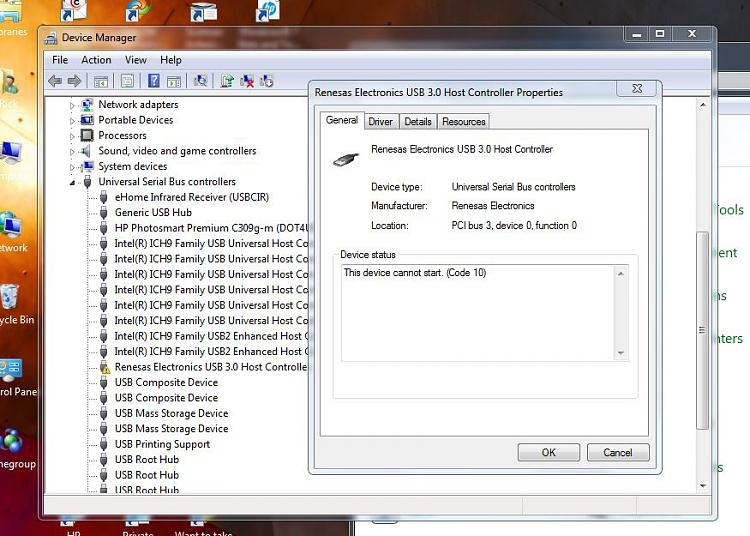Click Device status box scroll down arrow
The width and height of the screenshot is (750, 536).
621,353
